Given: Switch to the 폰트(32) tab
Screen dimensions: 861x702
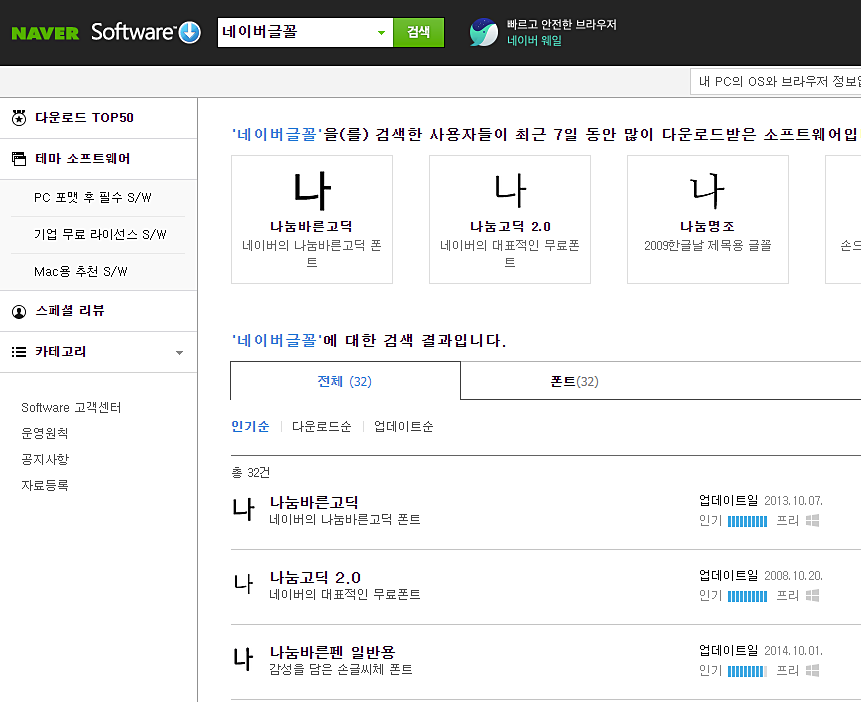Looking at the screenshot, I should [574, 381].
